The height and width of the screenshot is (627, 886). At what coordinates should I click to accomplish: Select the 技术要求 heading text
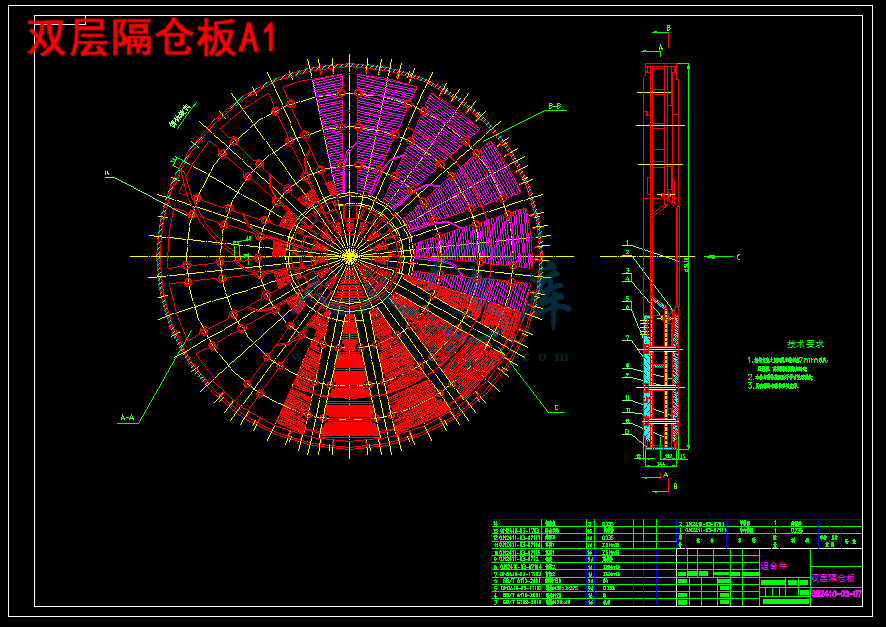(x=805, y=343)
